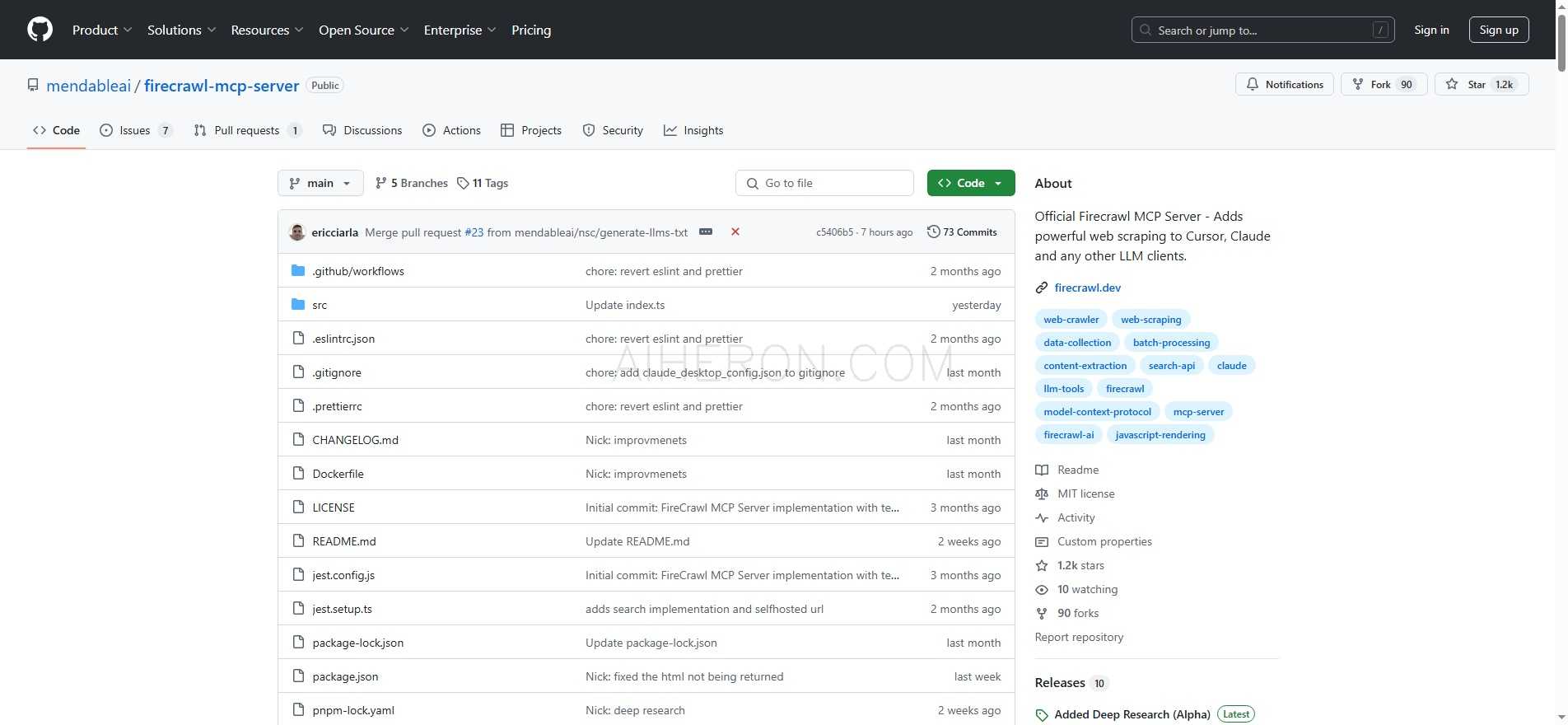1568x725 pixels.
Task: Click the ericciarla avatar image
Action: [297, 232]
